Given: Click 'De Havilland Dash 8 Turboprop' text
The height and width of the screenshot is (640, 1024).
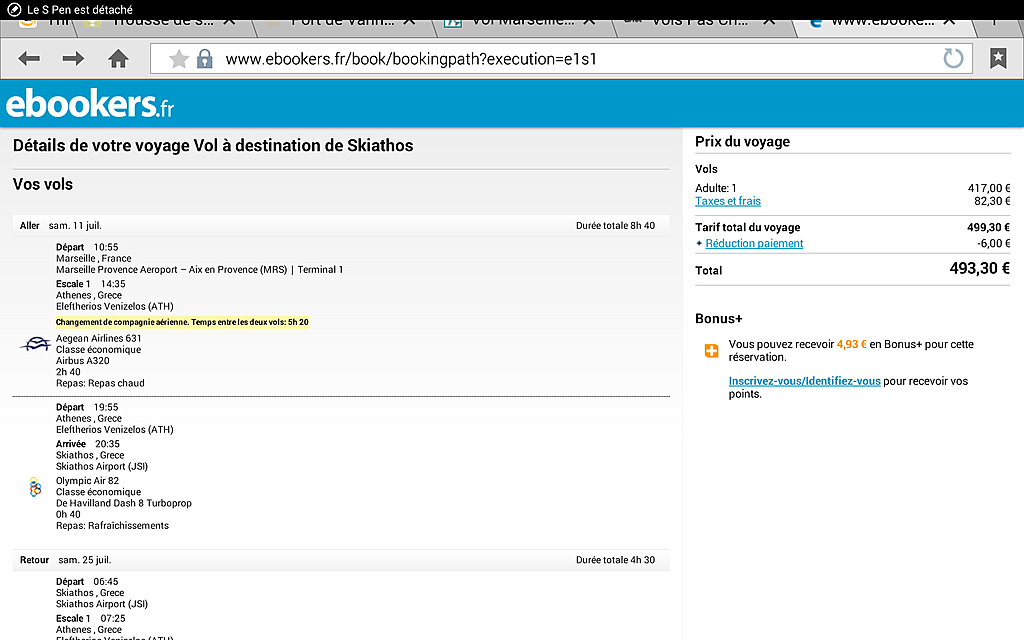Looking at the screenshot, I should 123,503.
